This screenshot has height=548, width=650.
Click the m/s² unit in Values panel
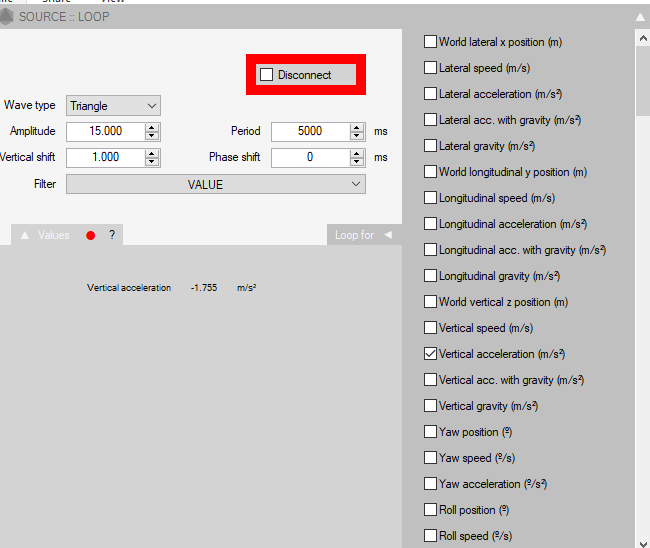pyautogui.click(x=247, y=288)
